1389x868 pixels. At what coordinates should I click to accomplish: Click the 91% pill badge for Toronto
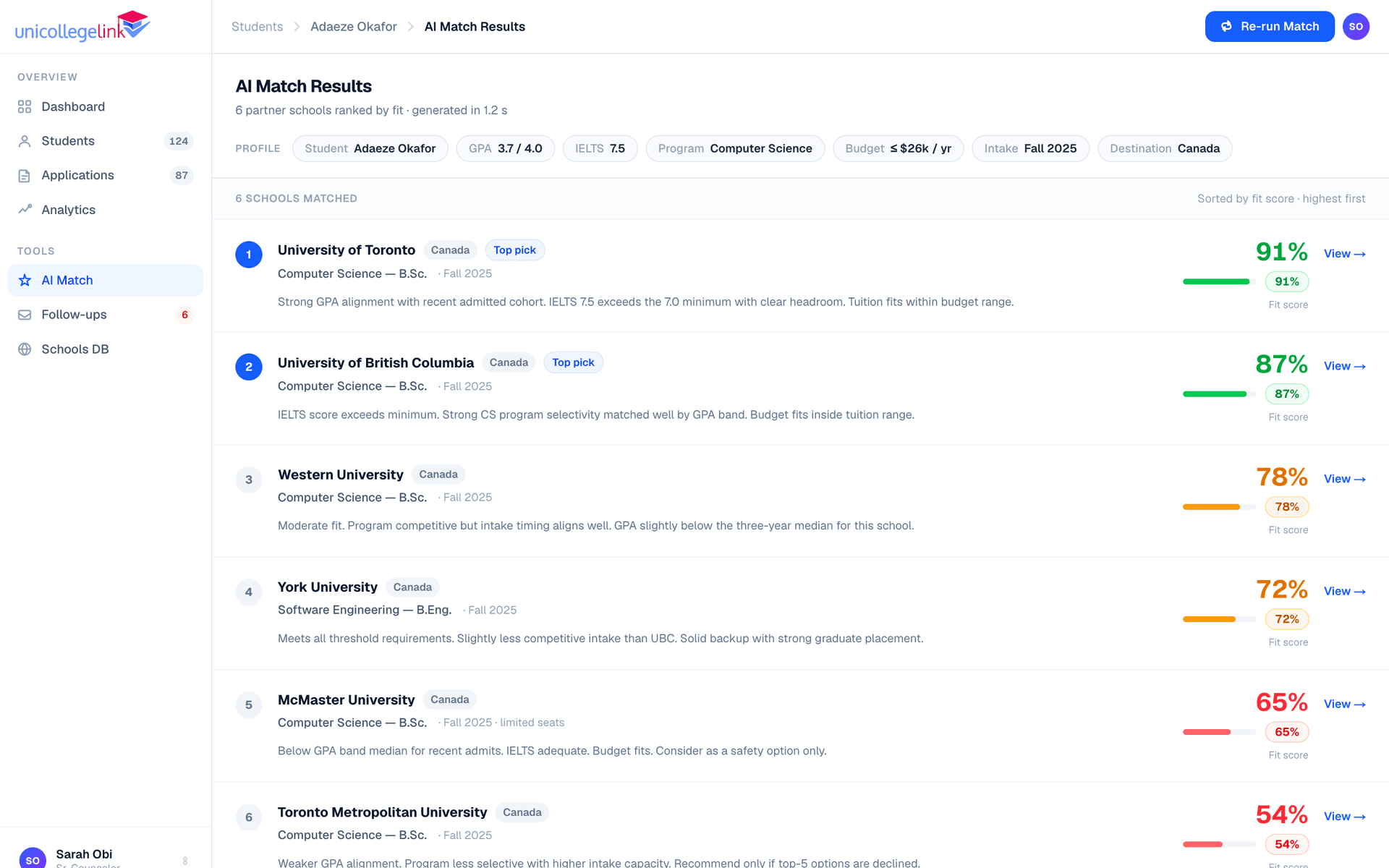coord(1287,281)
